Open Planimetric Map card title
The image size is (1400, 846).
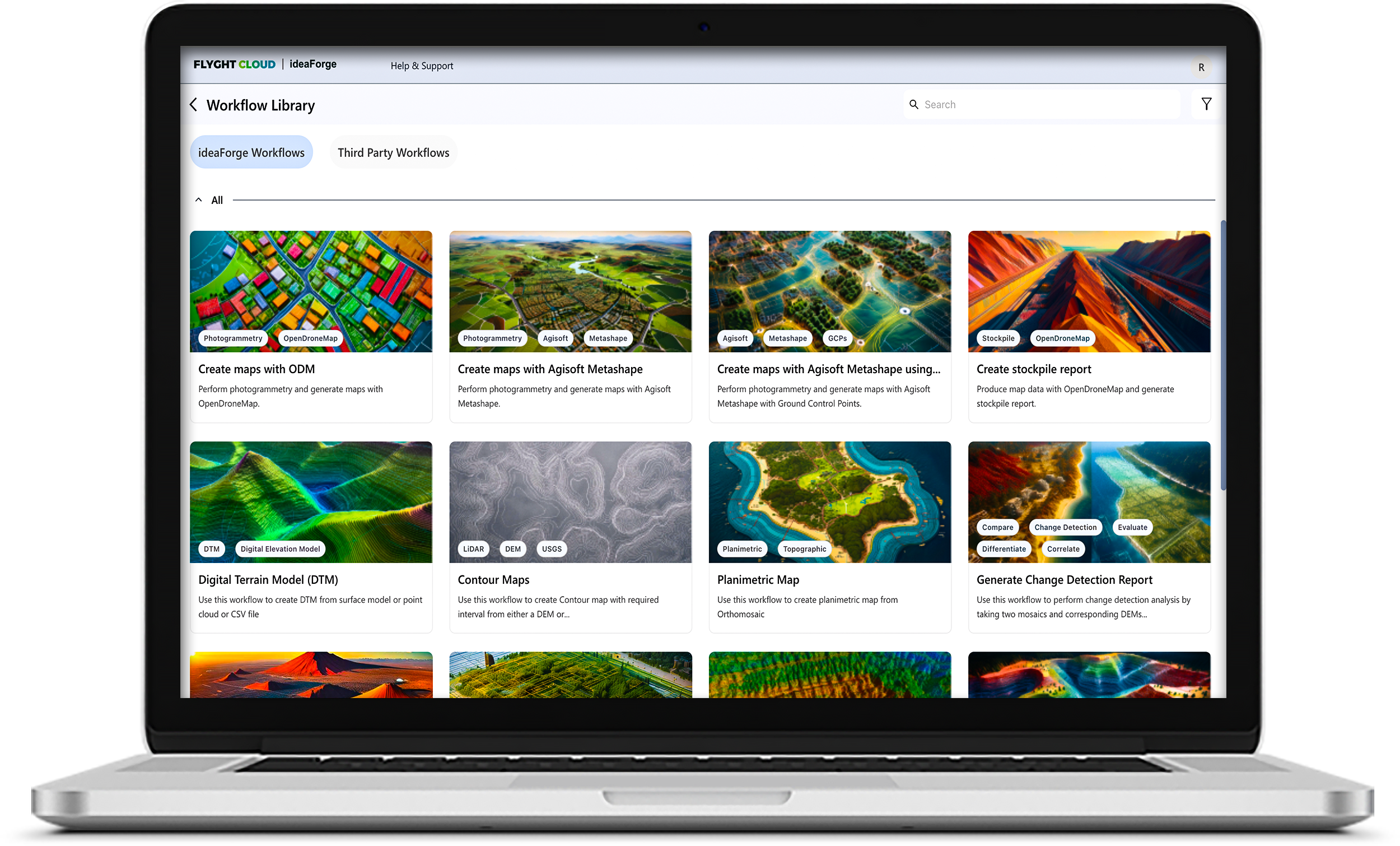(758, 580)
